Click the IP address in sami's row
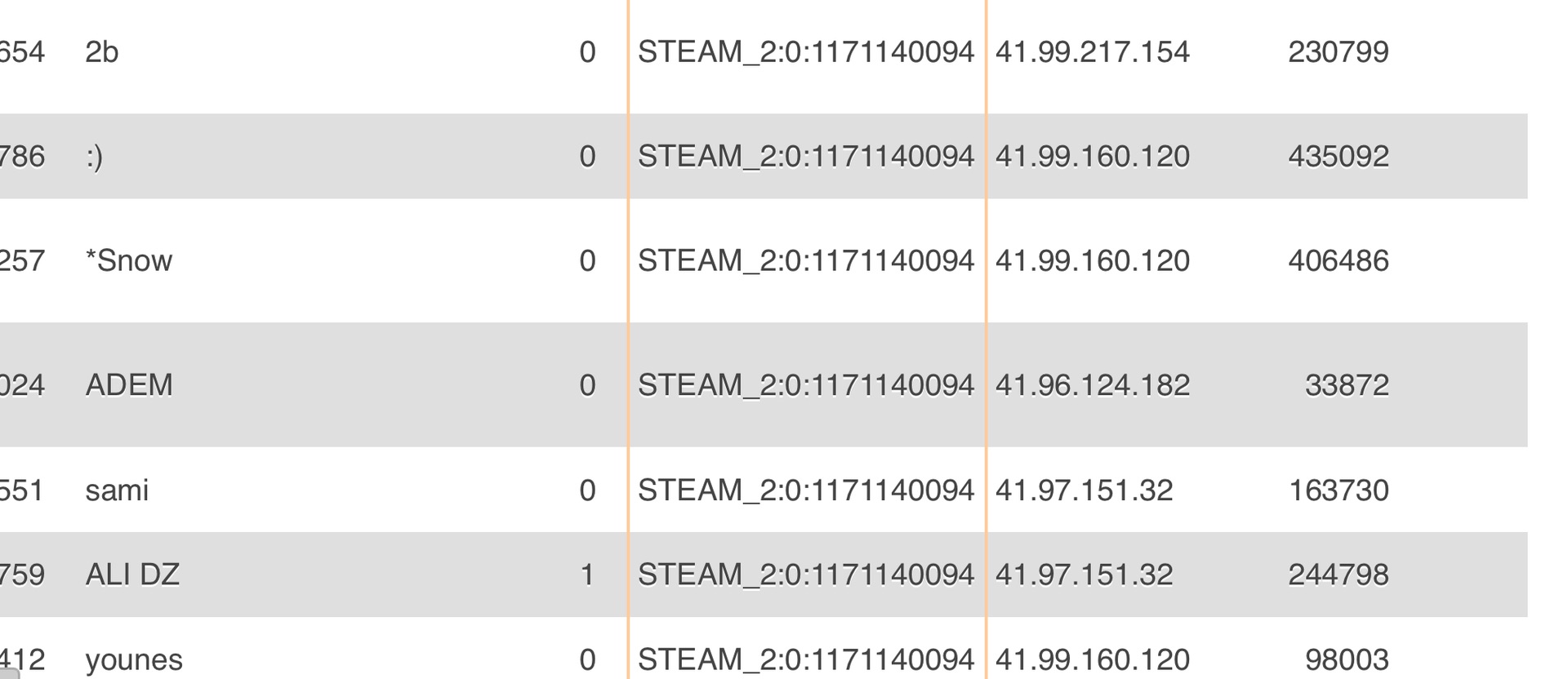 pyautogui.click(x=1084, y=490)
